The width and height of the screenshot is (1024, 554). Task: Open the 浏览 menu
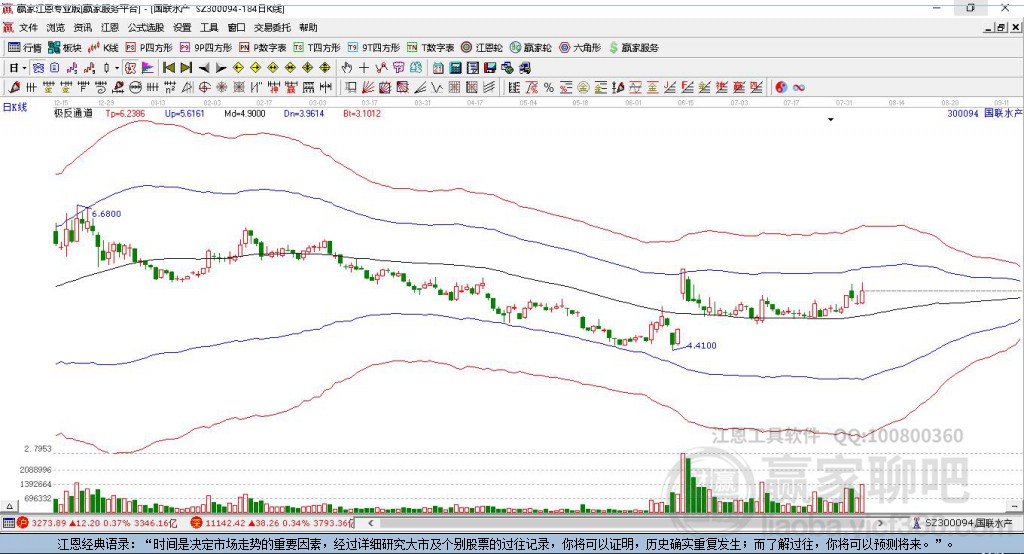(x=56, y=27)
